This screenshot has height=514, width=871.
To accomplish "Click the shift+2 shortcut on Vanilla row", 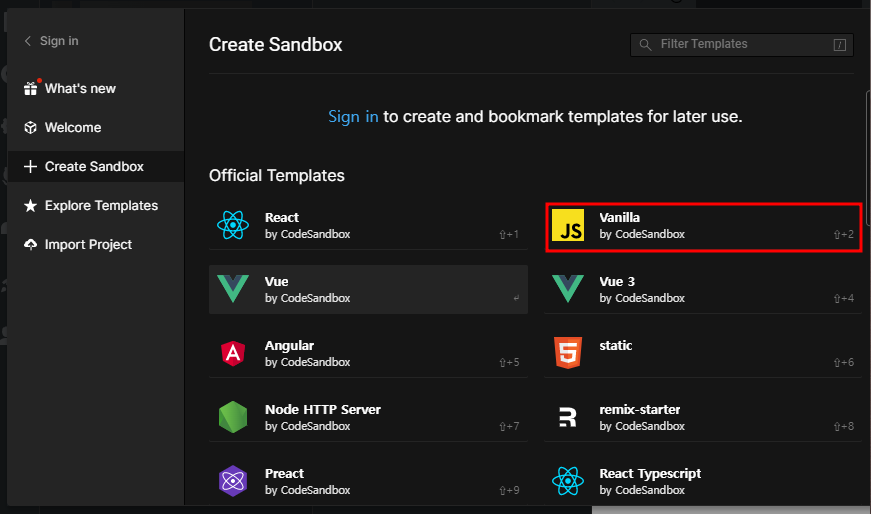I will pos(844,234).
